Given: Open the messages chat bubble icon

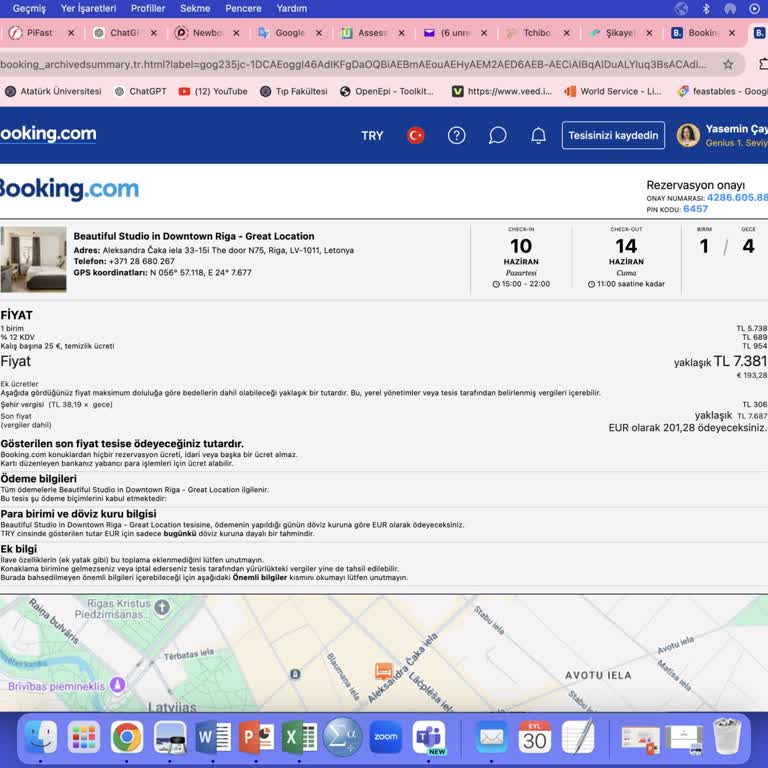Looking at the screenshot, I should click(497, 135).
